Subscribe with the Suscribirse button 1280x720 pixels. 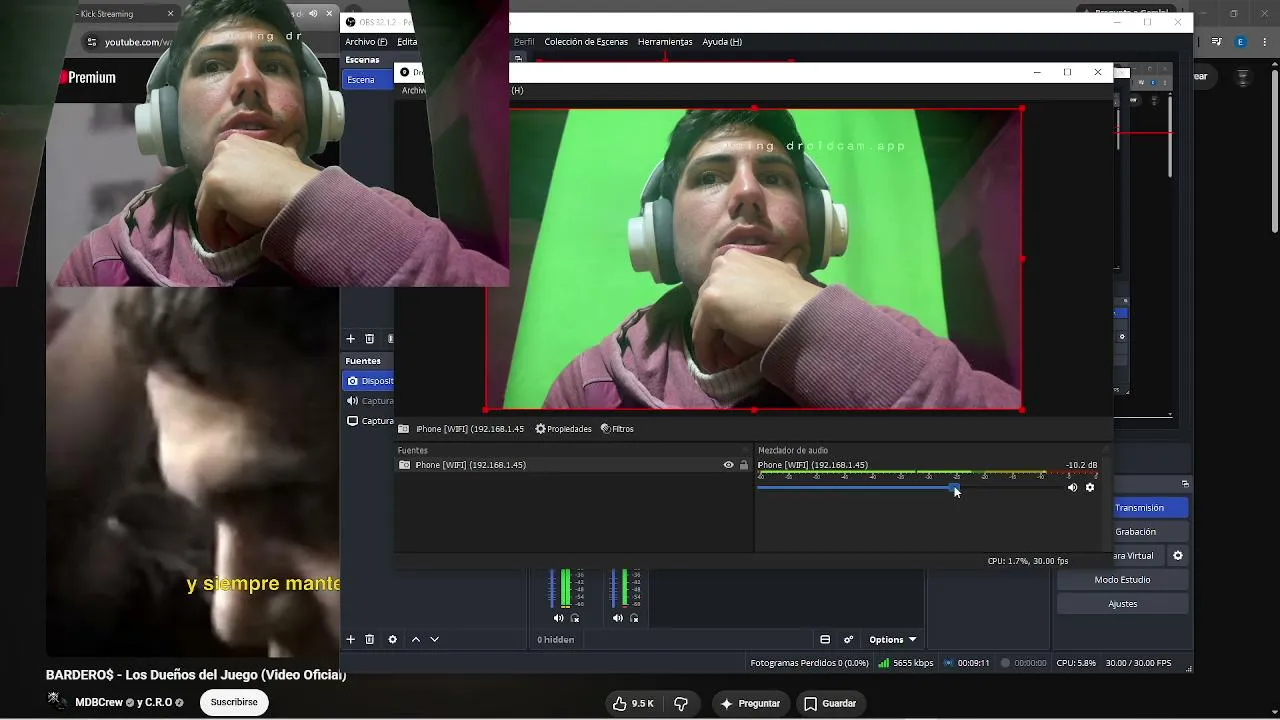234,703
